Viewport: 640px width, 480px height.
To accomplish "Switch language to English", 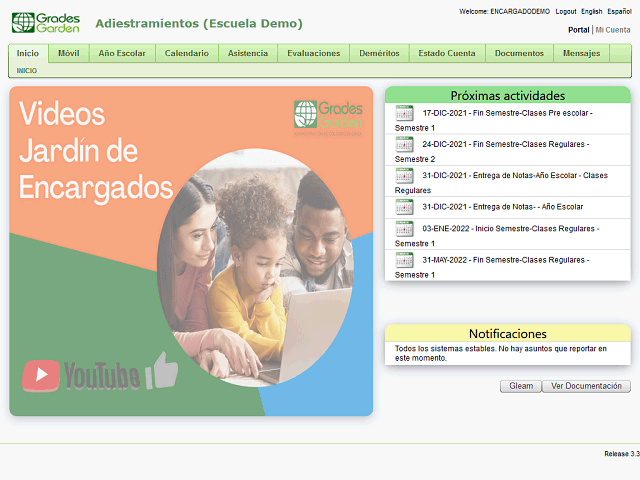I will pos(592,11).
